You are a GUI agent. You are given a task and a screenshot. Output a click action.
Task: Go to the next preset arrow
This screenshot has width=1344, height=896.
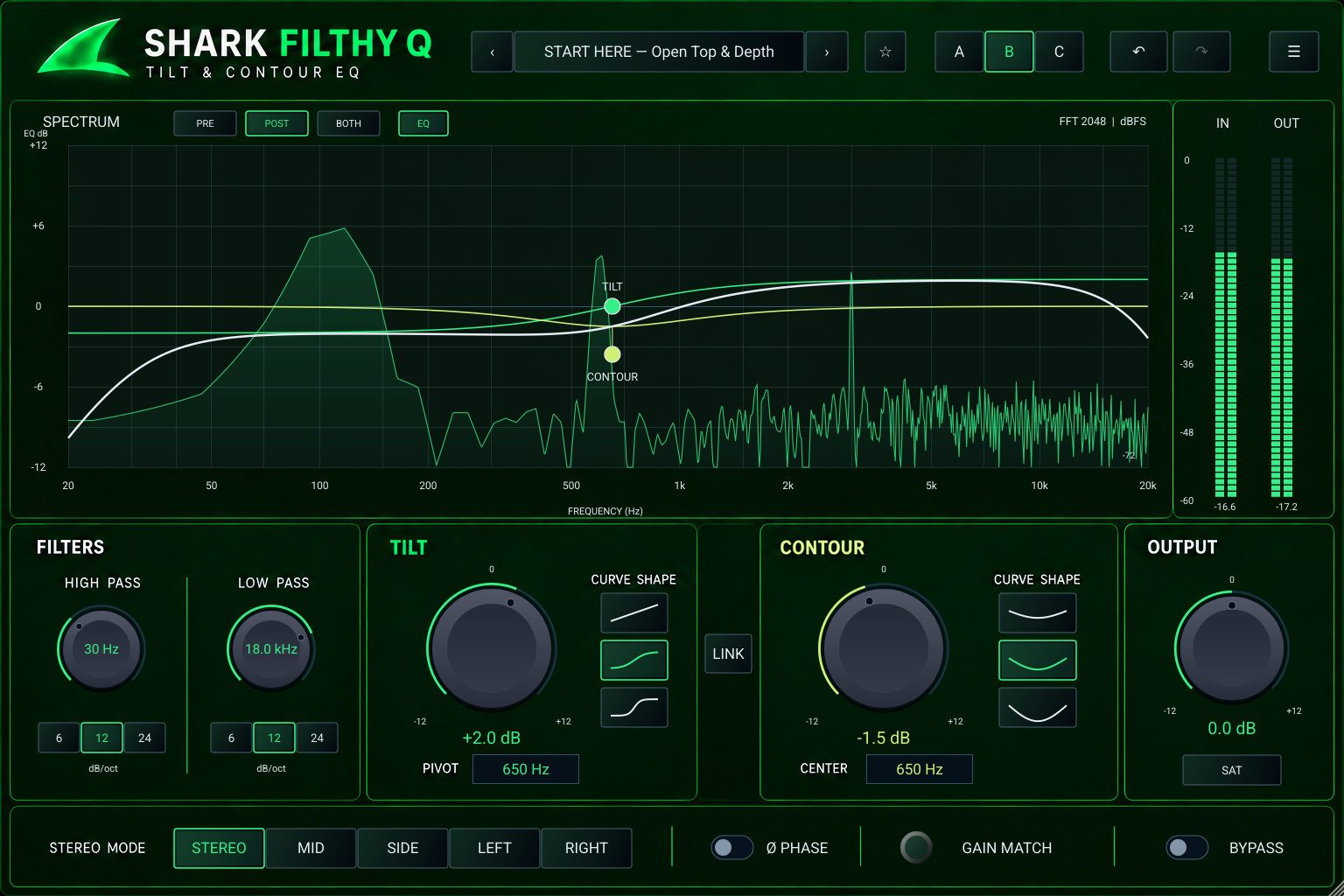(827, 52)
